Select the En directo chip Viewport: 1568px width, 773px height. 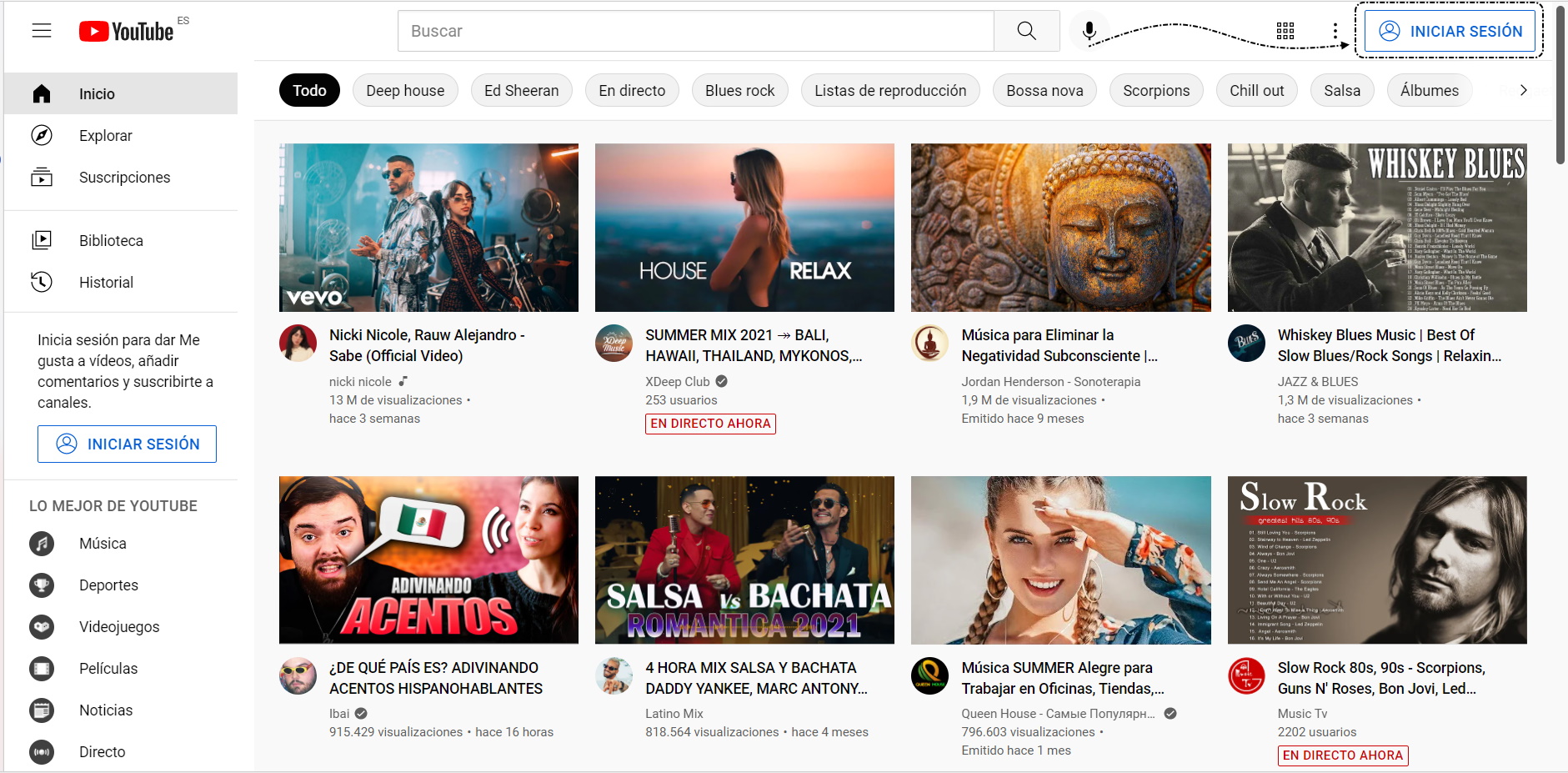632,90
